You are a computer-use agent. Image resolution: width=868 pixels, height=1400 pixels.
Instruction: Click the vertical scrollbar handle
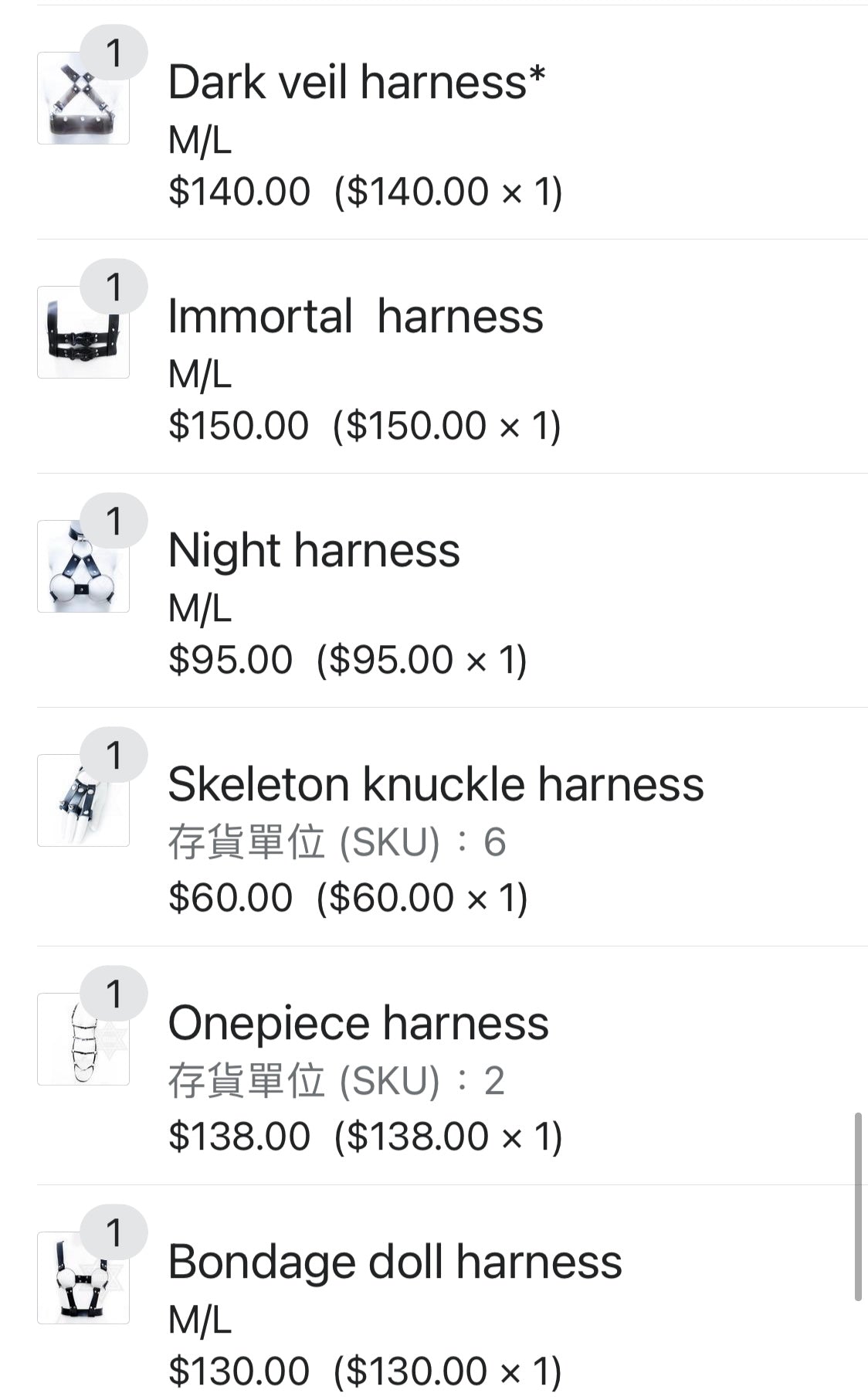[857, 1205]
